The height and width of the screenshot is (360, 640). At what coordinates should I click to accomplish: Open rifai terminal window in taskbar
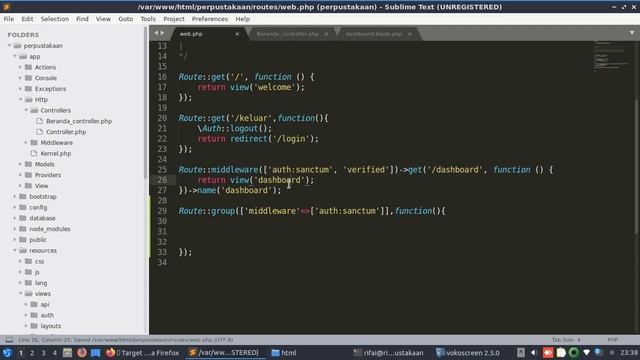pos(388,353)
